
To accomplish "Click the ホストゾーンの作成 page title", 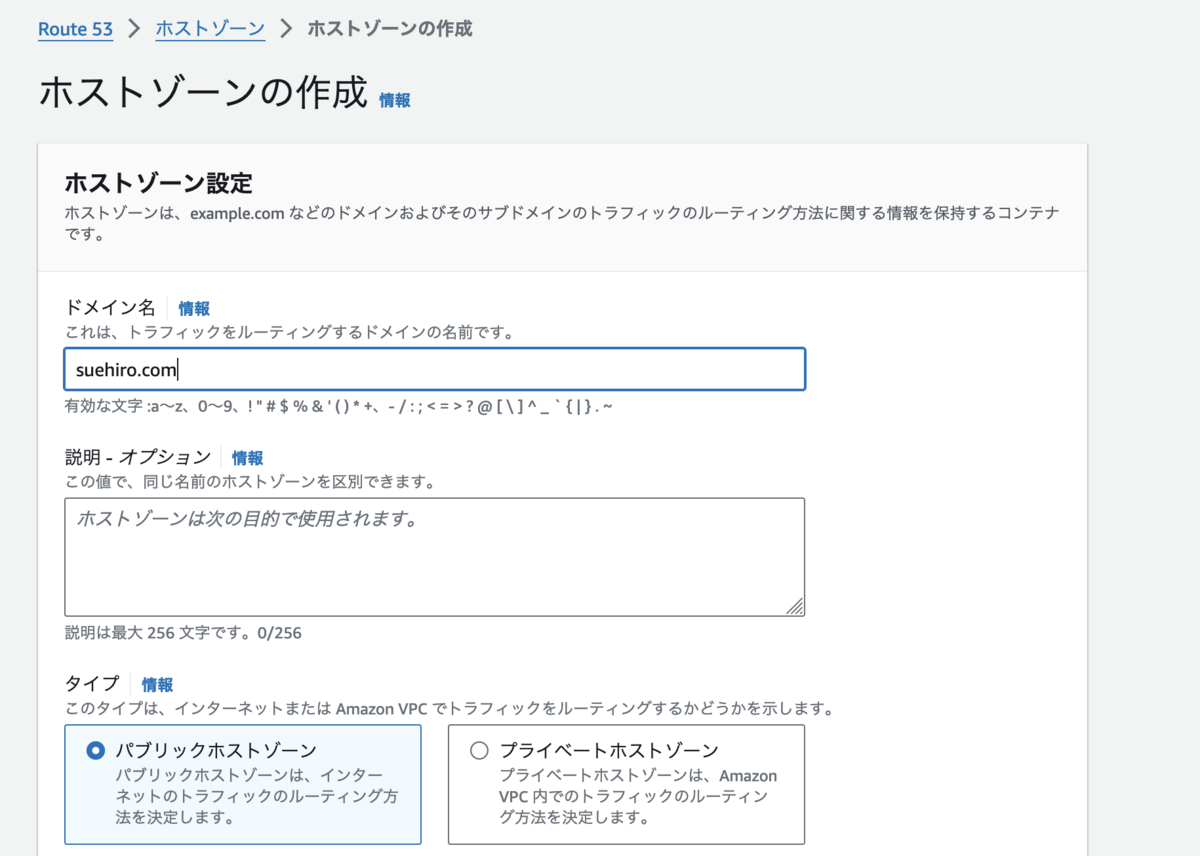I will click(204, 92).
